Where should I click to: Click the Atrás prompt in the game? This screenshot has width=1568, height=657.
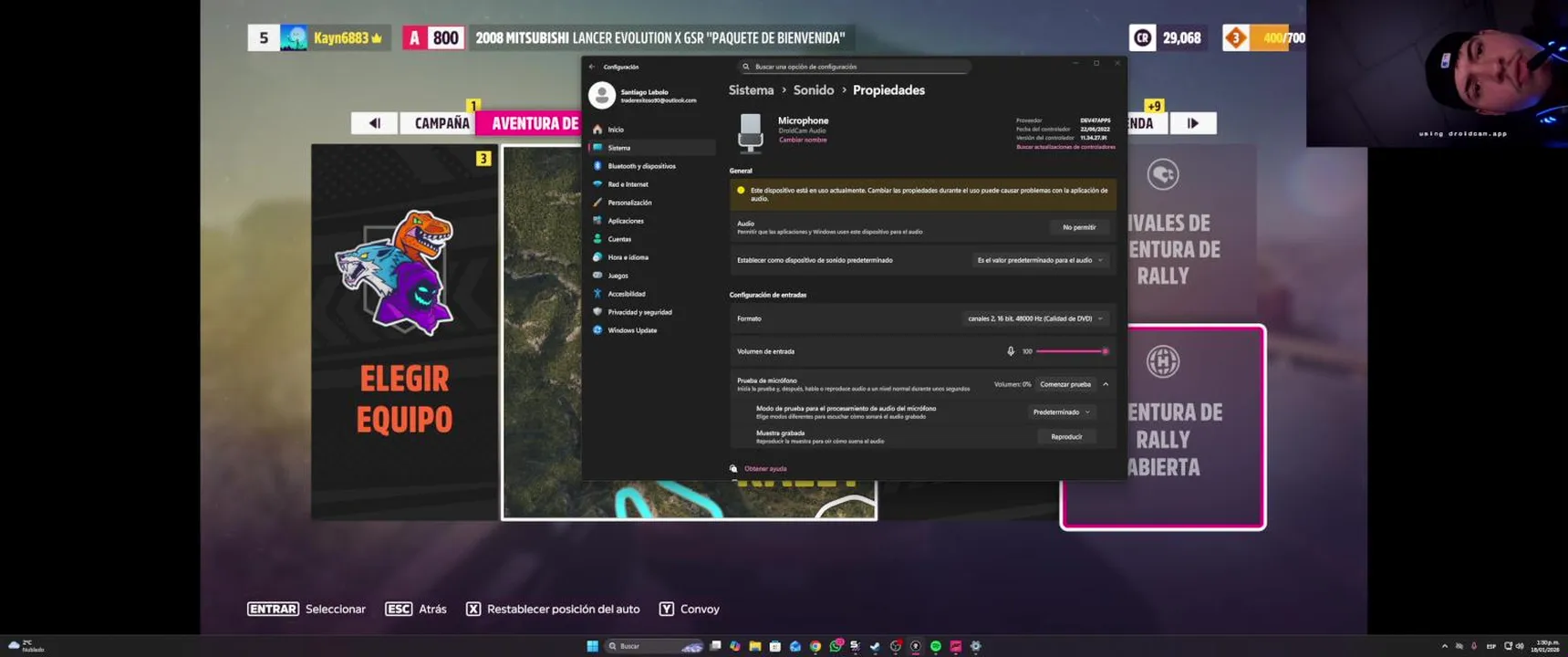416,609
